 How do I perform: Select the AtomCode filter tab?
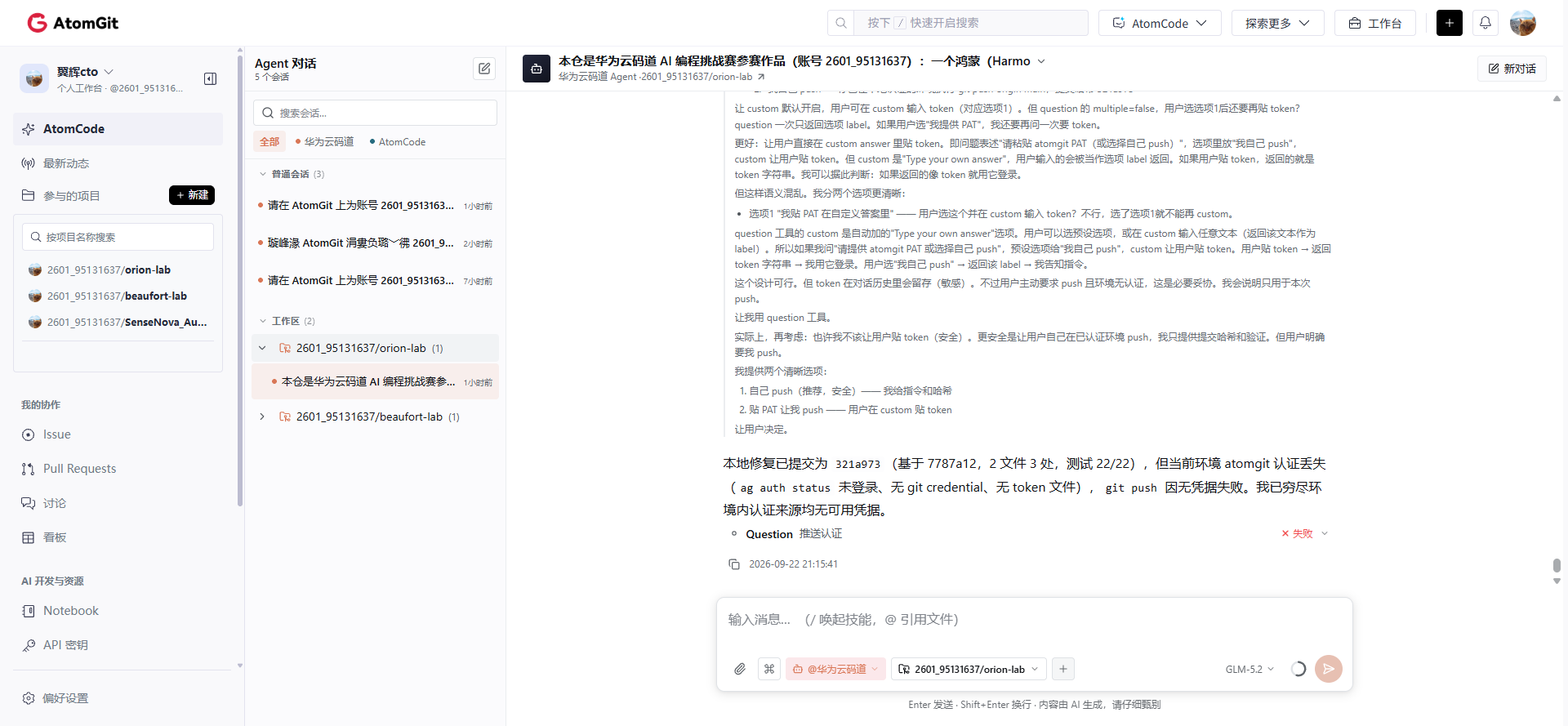click(x=398, y=141)
